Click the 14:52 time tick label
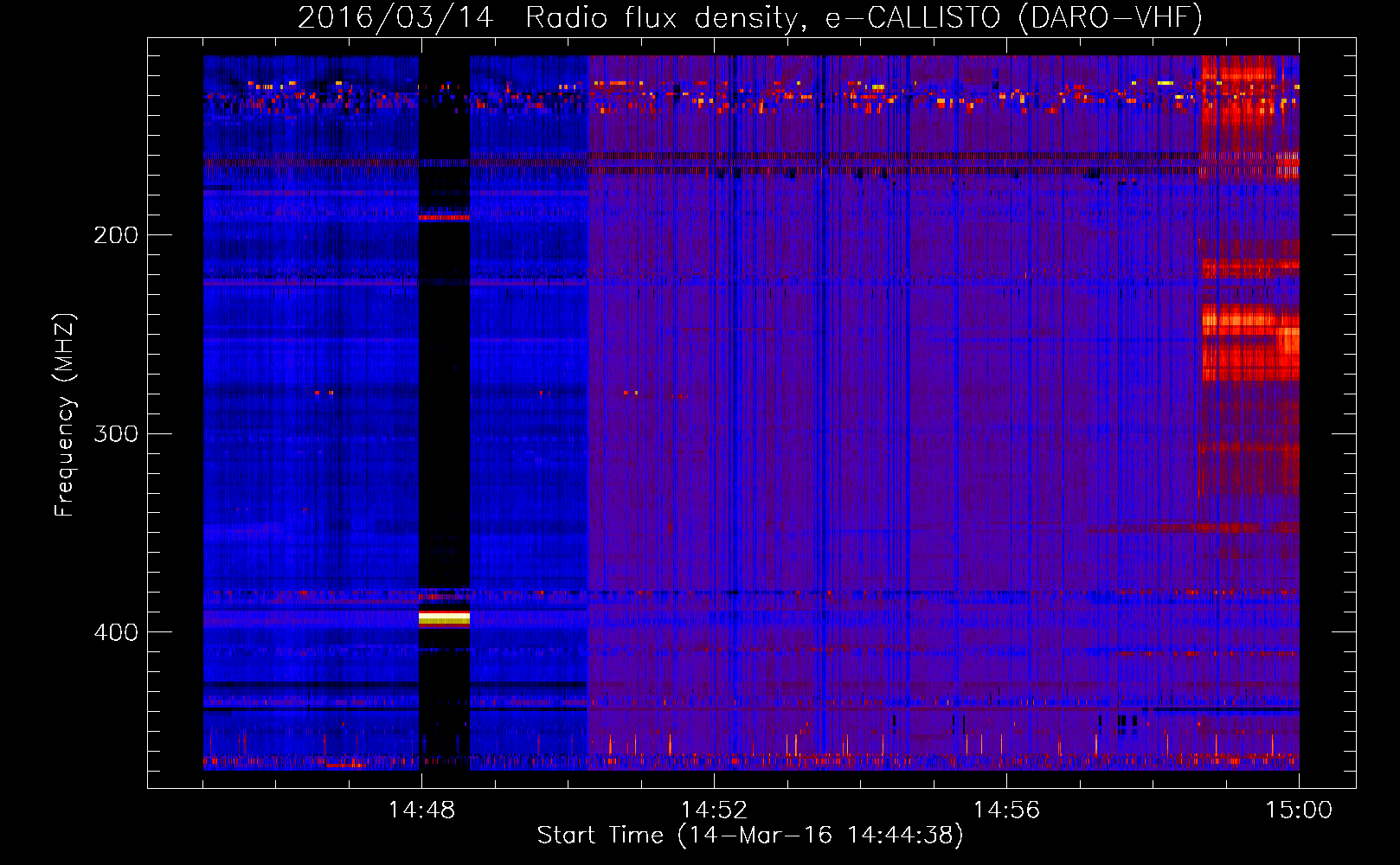The image size is (1400, 865). coord(714,811)
